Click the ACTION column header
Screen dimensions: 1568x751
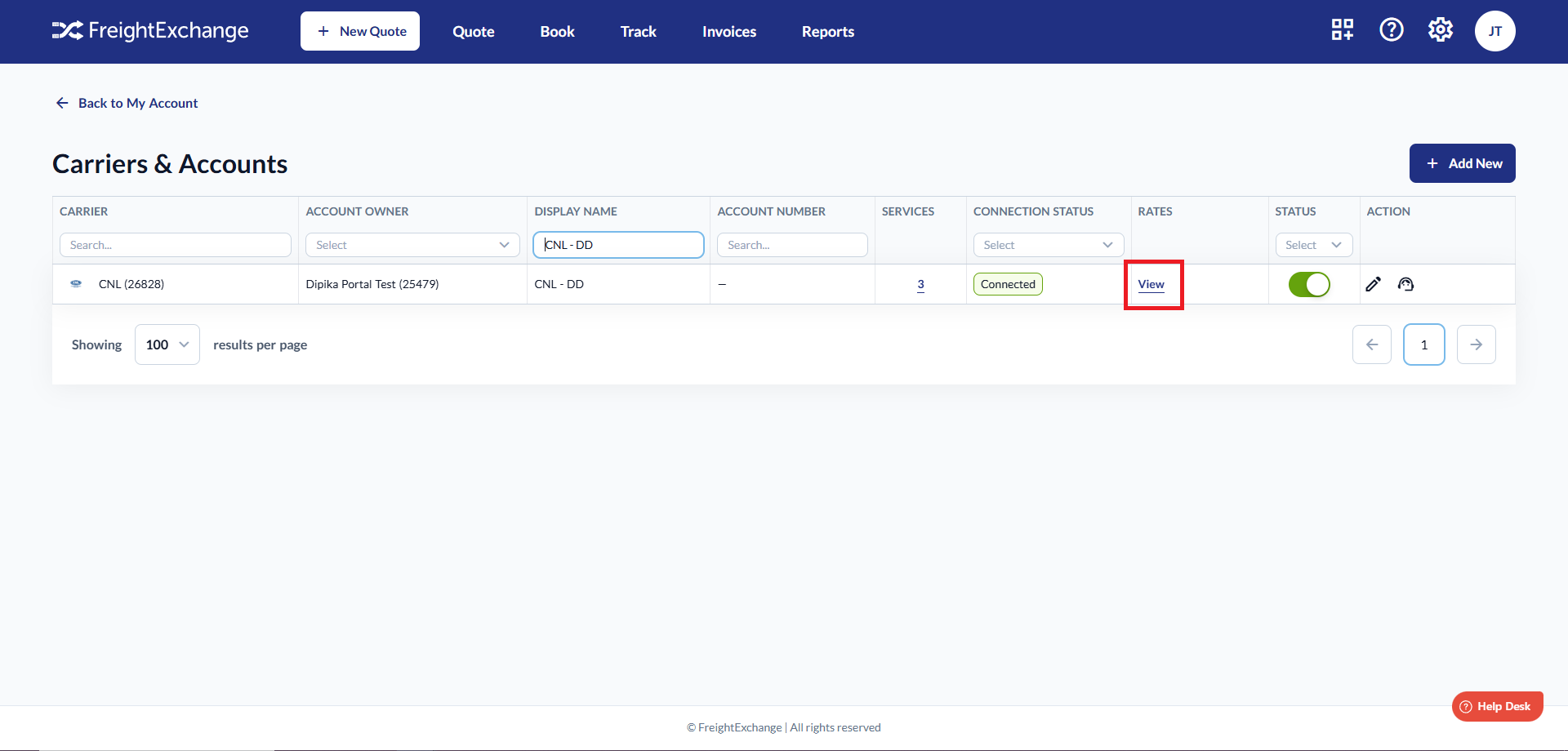point(1388,211)
